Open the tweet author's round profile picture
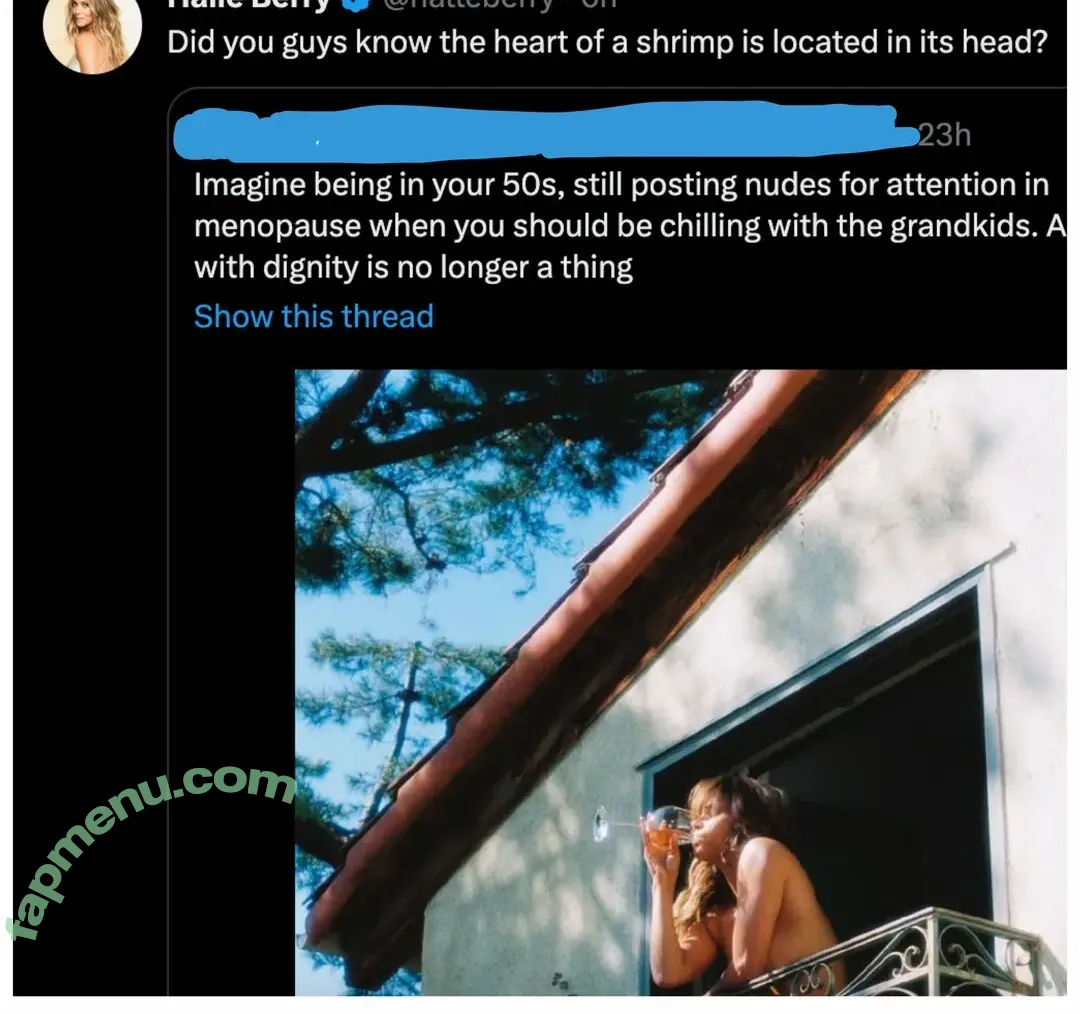The width and height of the screenshot is (1080, 1014). 92,31
